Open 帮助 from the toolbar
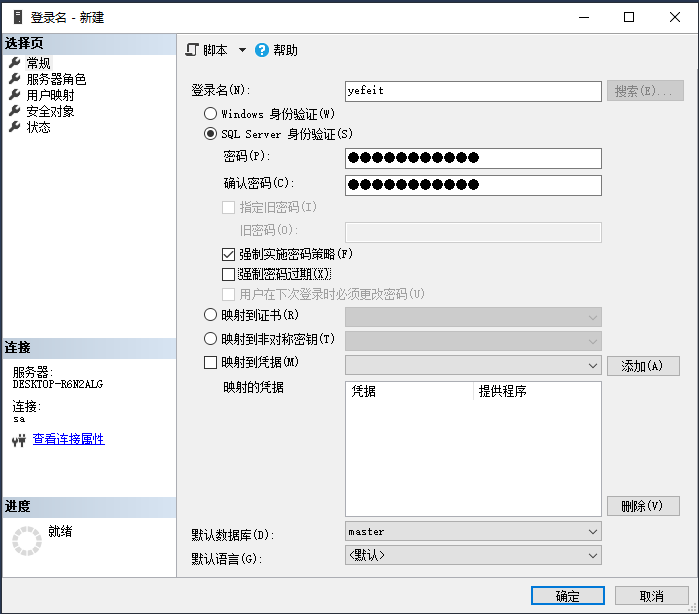699x614 pixels. (x=285, y=50)
